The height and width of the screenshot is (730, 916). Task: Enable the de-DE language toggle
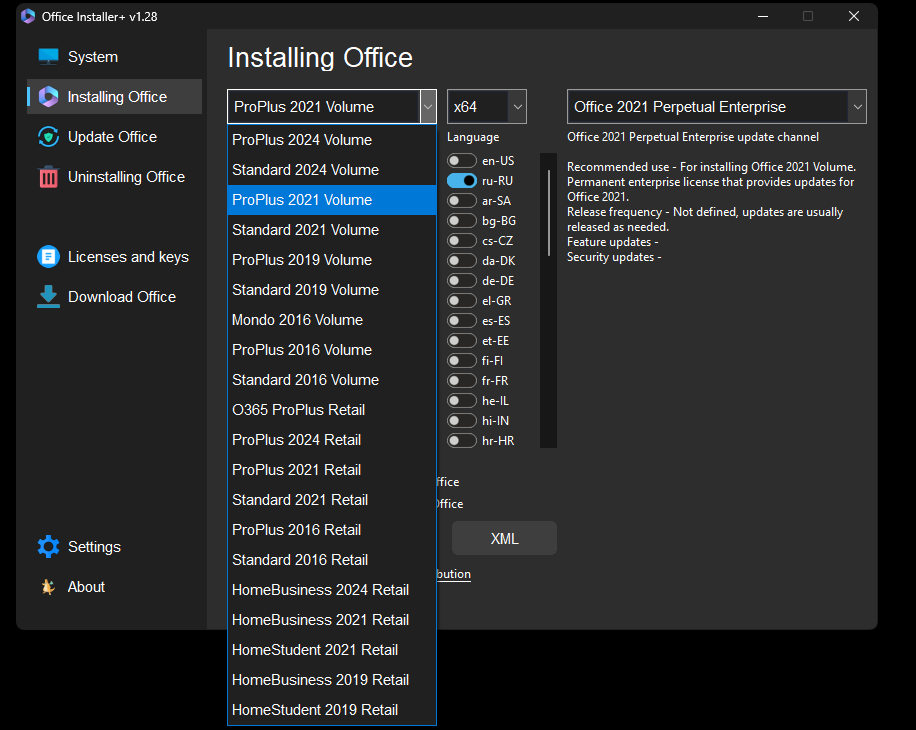click(x=462, y=280)
